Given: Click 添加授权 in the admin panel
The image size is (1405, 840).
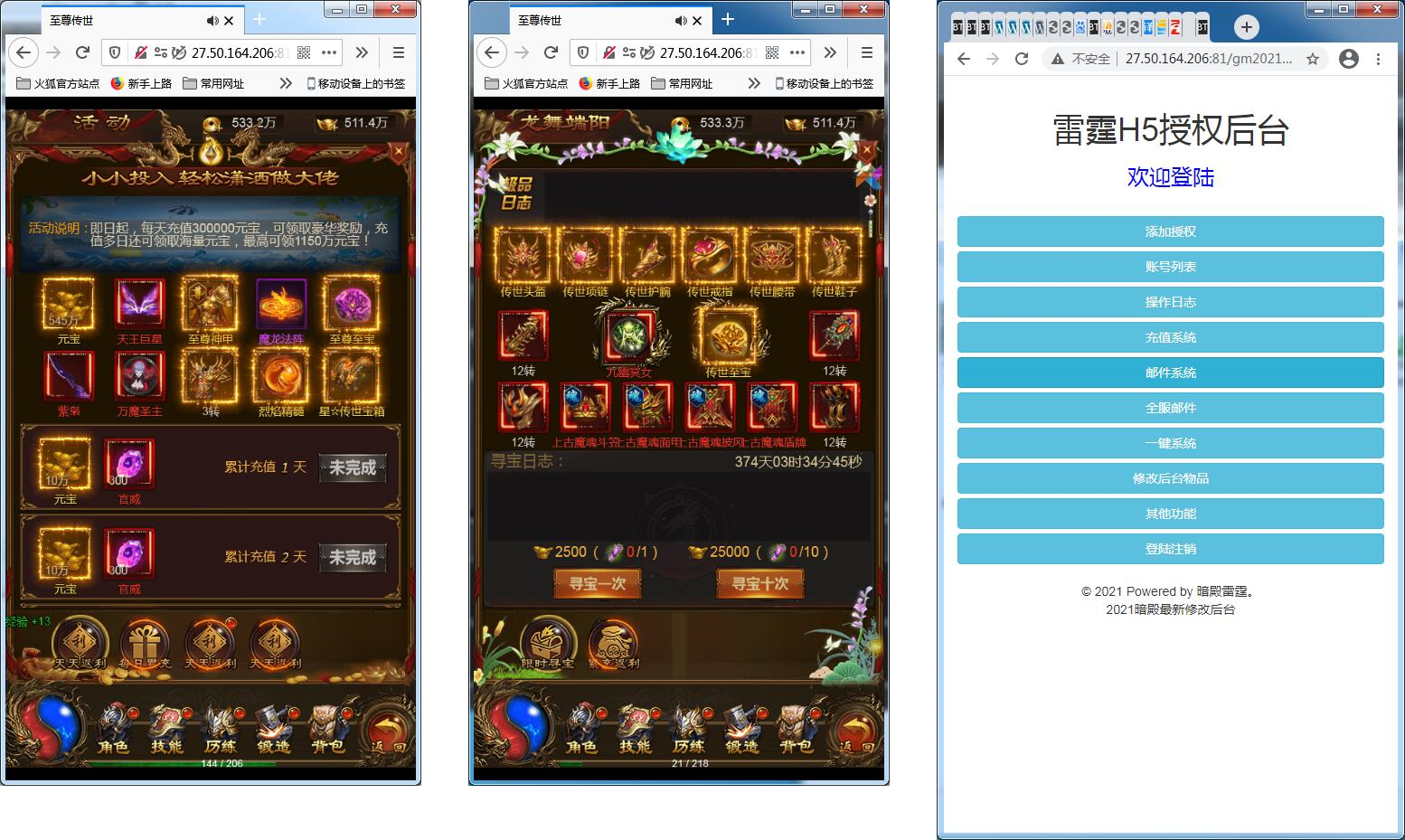Looking at the screenshot, I should tap(1171, 231).
